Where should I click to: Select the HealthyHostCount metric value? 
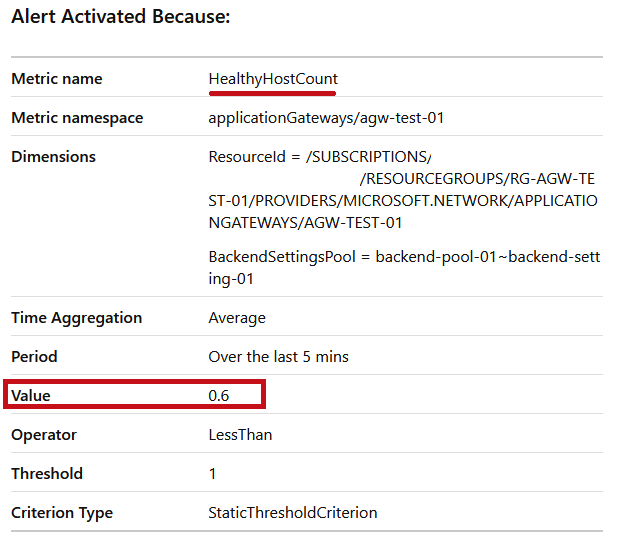[x=273, y=79]
